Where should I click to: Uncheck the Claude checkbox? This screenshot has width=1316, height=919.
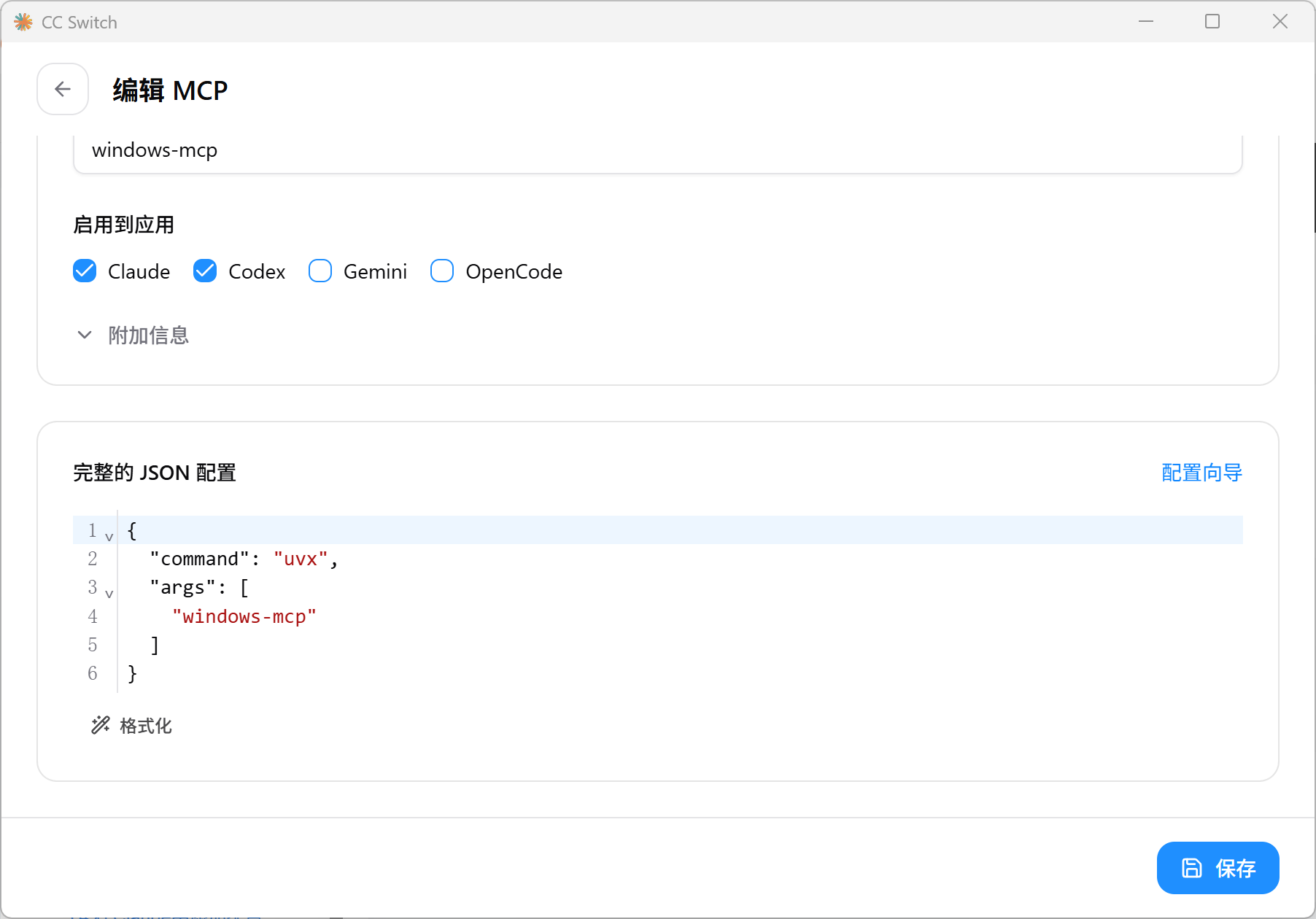click(85, 271)
